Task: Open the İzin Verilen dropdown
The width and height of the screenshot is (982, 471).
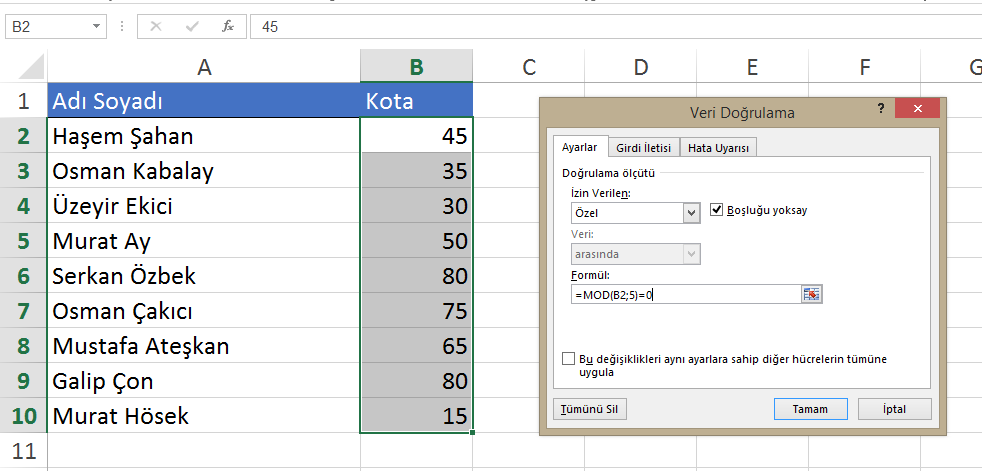Action: (691, 213)
